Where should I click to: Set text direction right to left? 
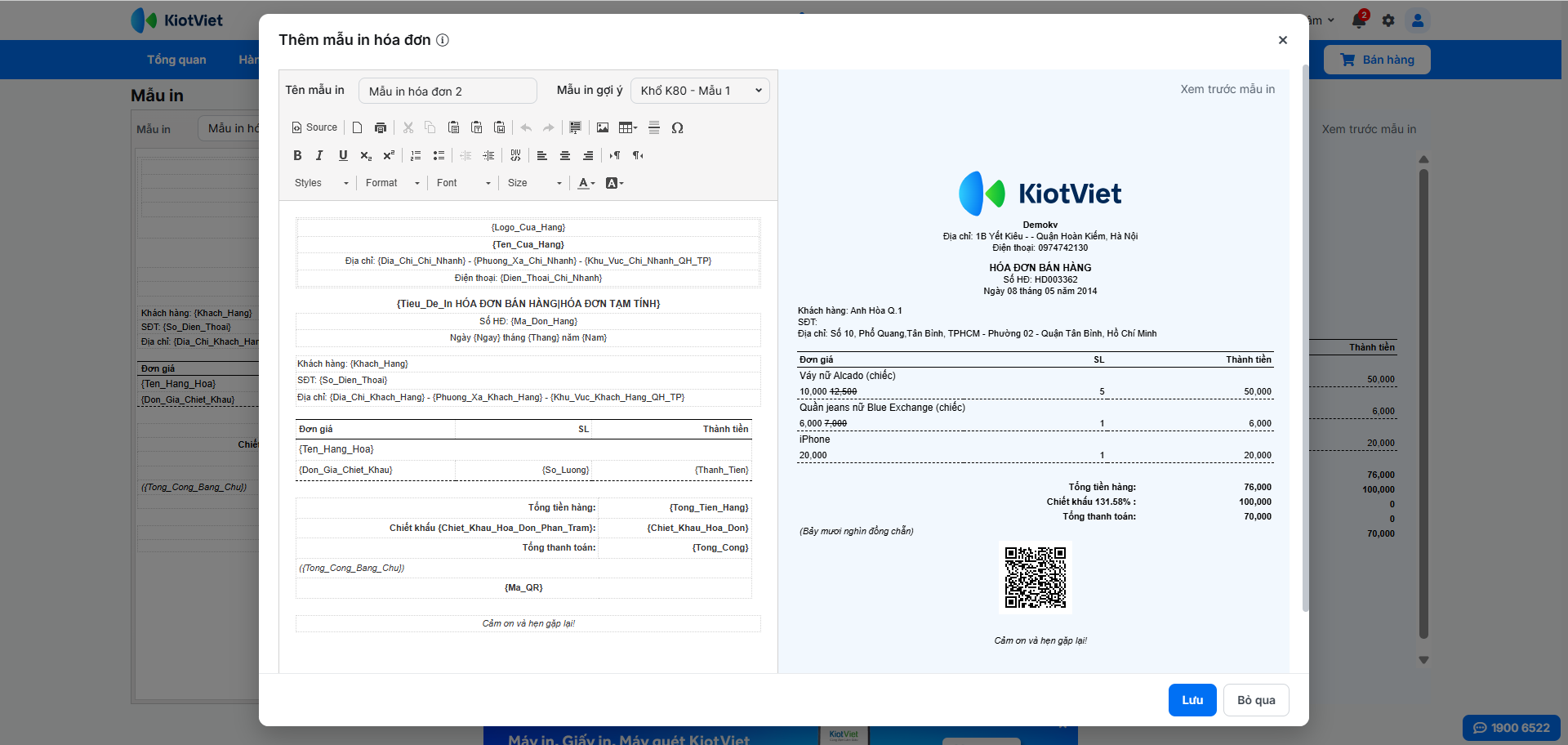pyautogui.click(x=638, y=155)
